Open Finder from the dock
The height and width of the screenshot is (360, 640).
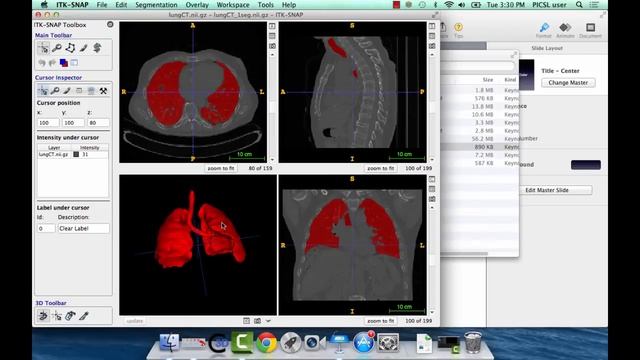tap(169, 342)
